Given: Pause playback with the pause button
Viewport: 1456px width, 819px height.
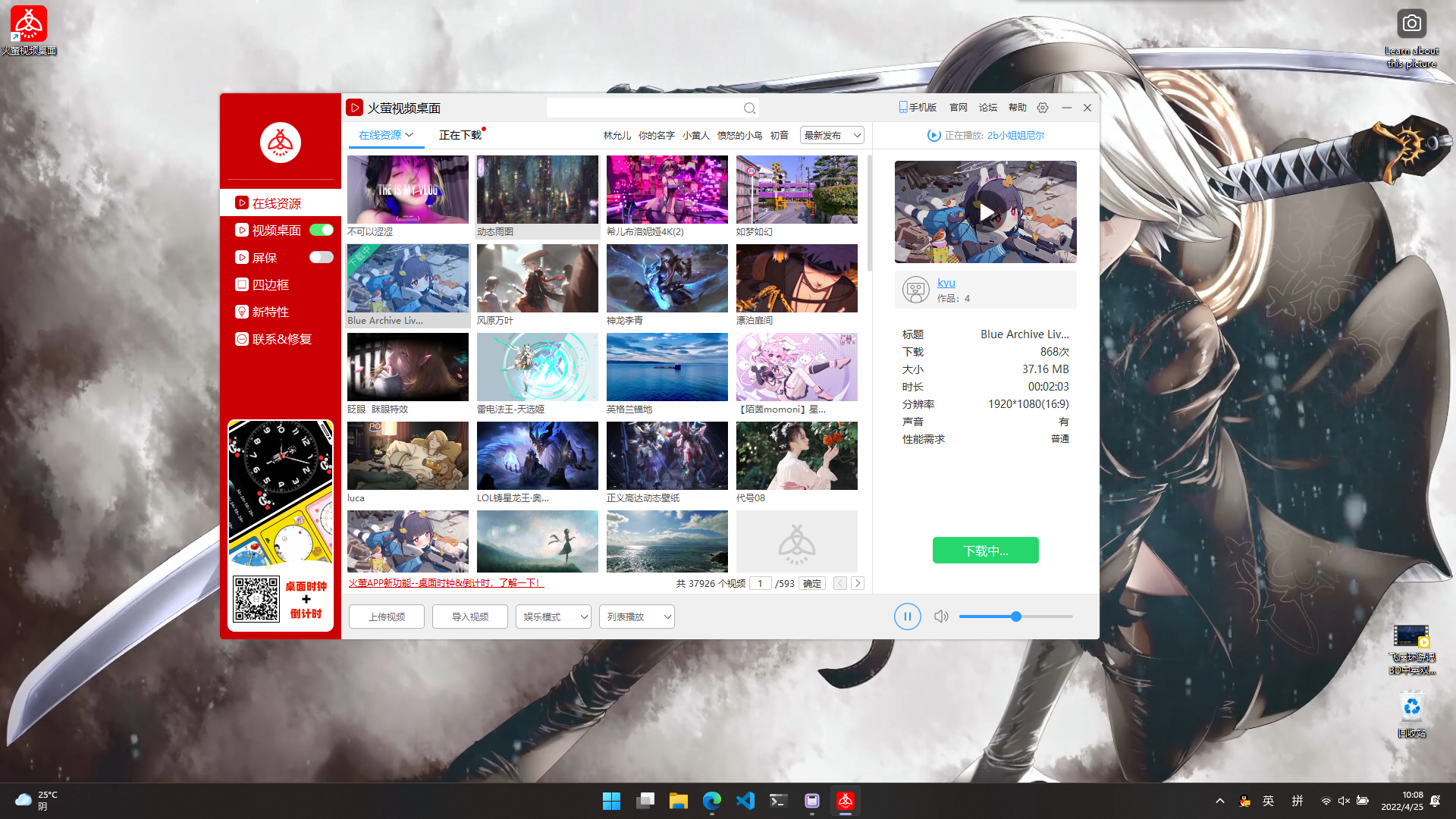Looking at the screenshot, I should pos(907,617).
